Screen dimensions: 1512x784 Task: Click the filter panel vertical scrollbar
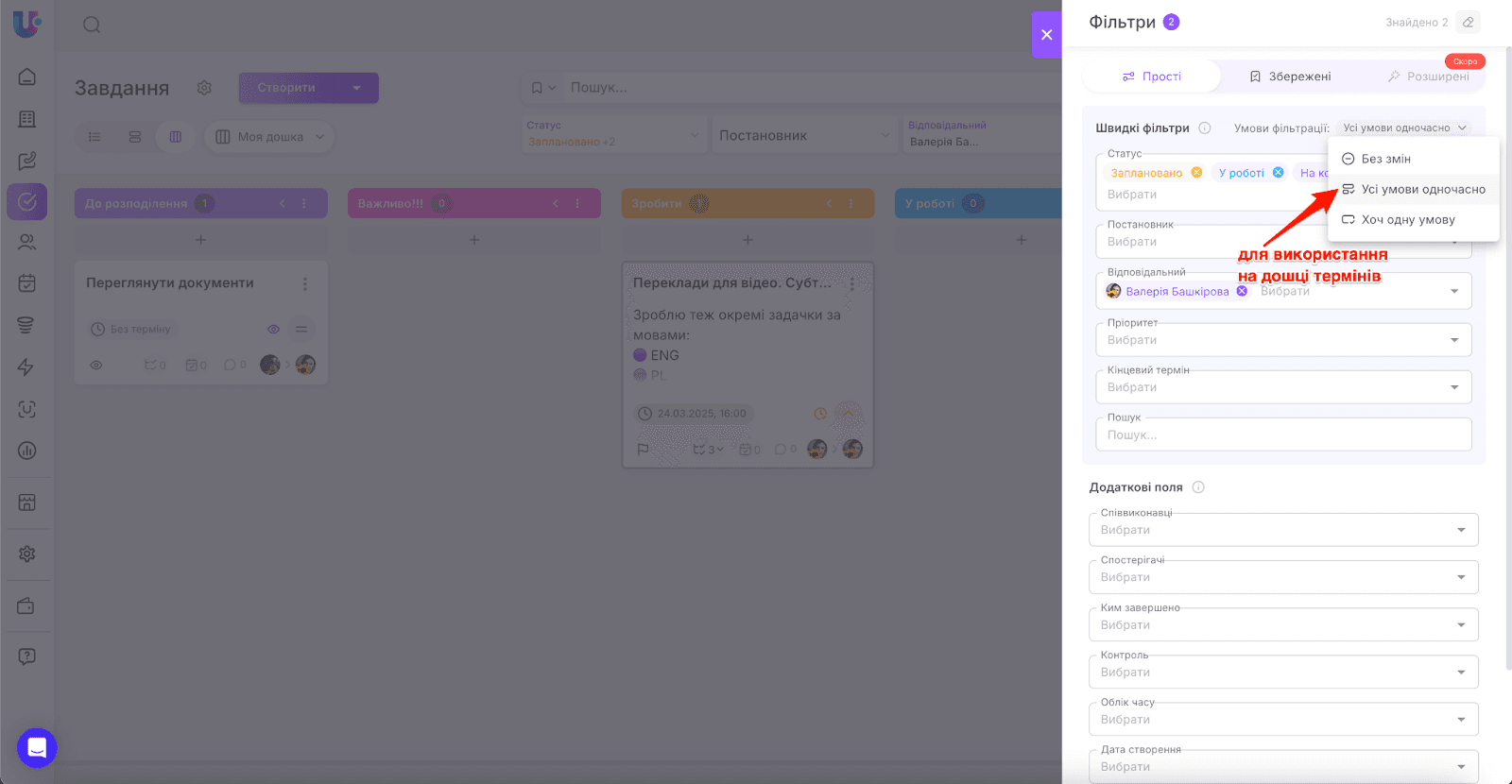point(1508,359)
